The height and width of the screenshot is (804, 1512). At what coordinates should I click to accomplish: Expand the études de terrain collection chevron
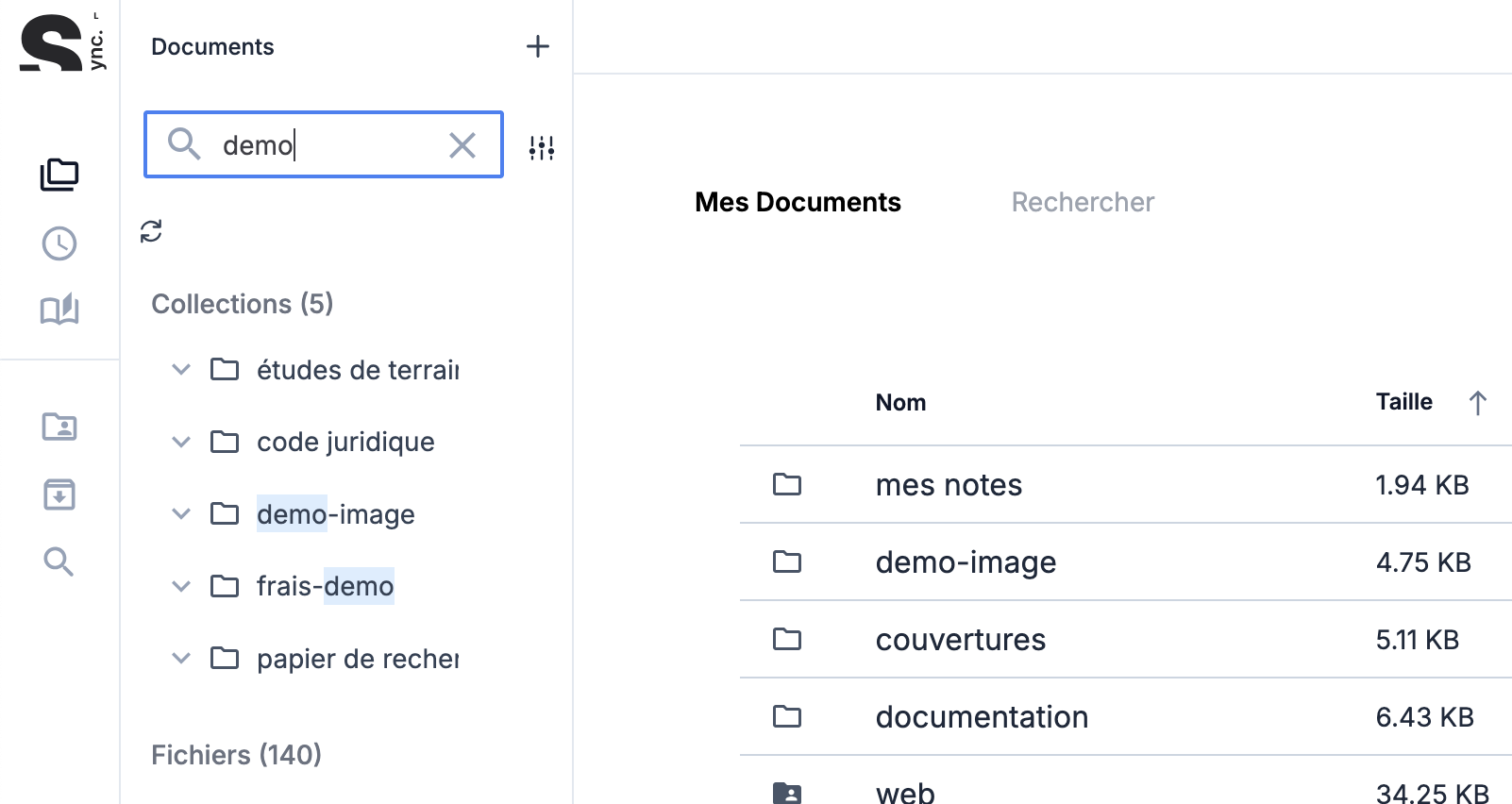point(181,370)
